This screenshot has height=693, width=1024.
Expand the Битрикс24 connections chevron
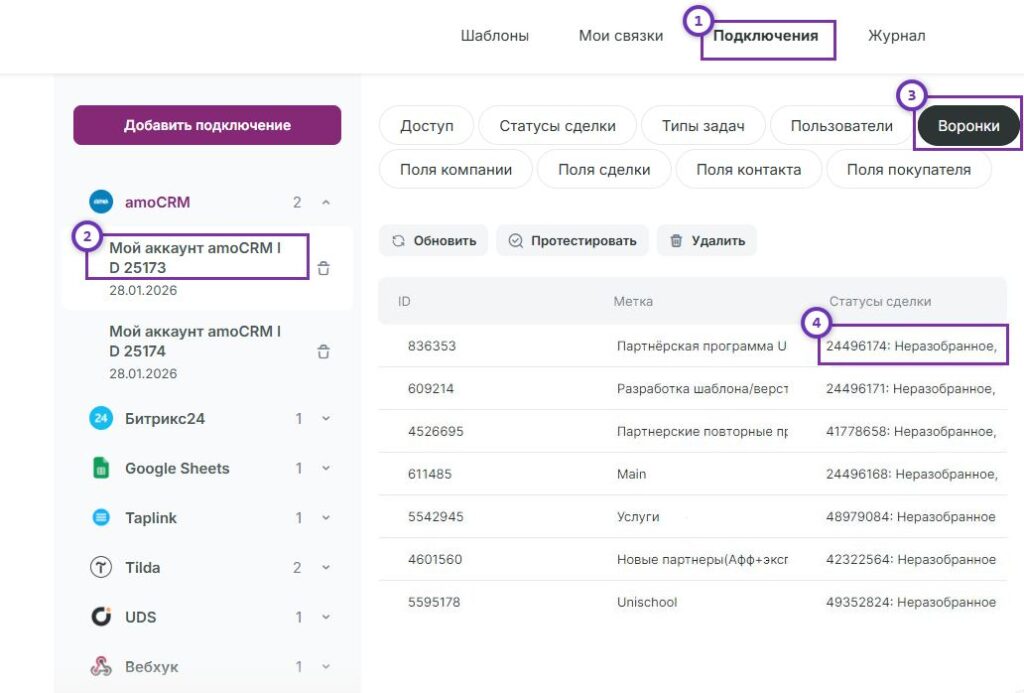pos(326,419)
